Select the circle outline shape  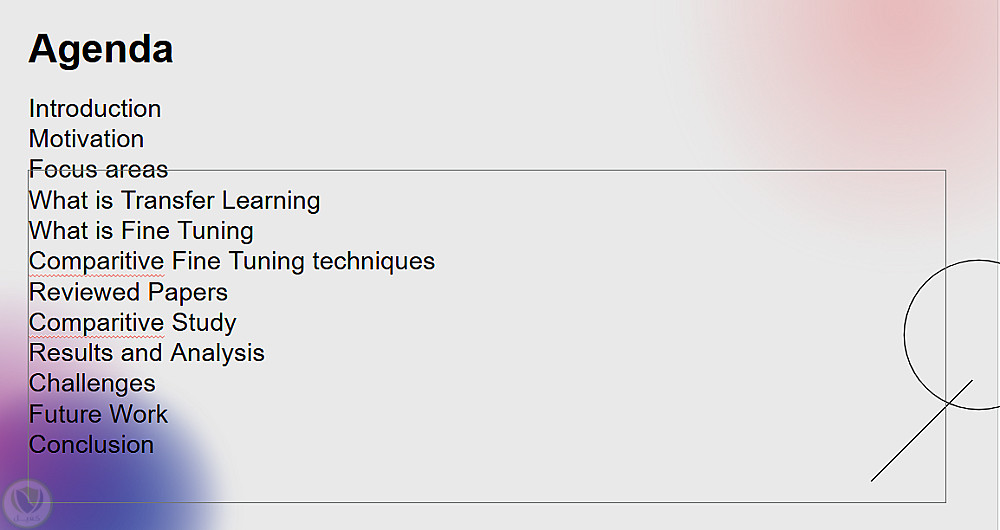click(x=905, y=335)
